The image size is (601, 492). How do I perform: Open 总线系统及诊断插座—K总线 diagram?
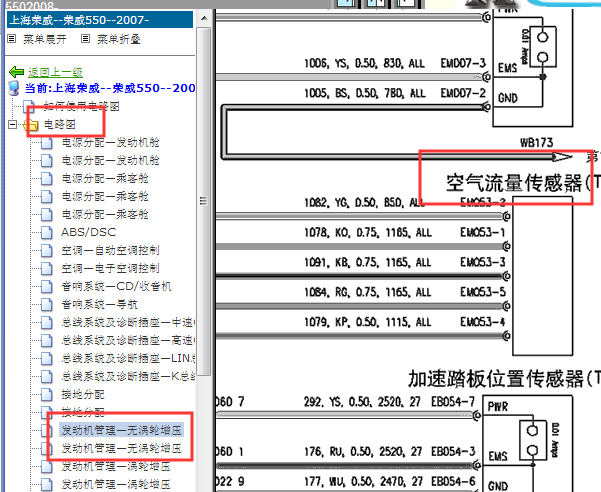coord(128,376)
